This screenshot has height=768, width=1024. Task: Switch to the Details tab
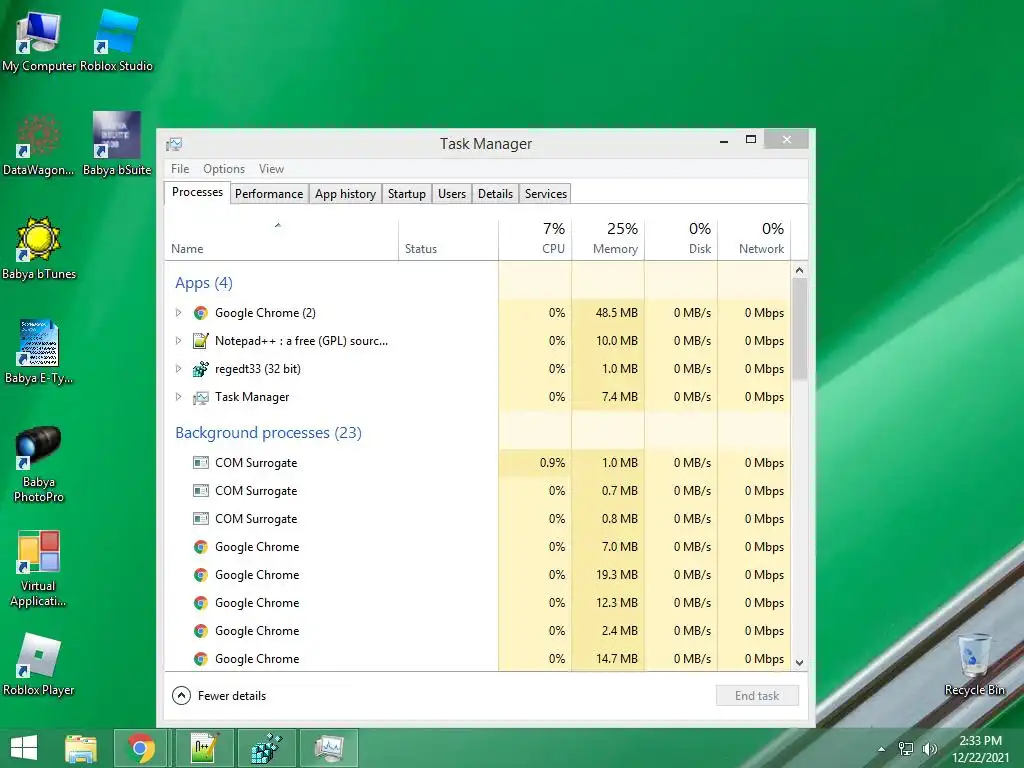[x=495, y=193]
